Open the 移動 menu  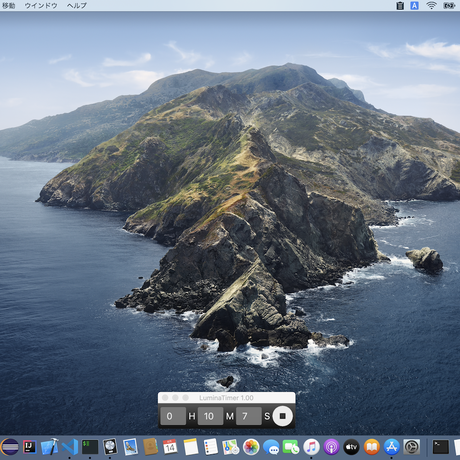pos(8,5)
